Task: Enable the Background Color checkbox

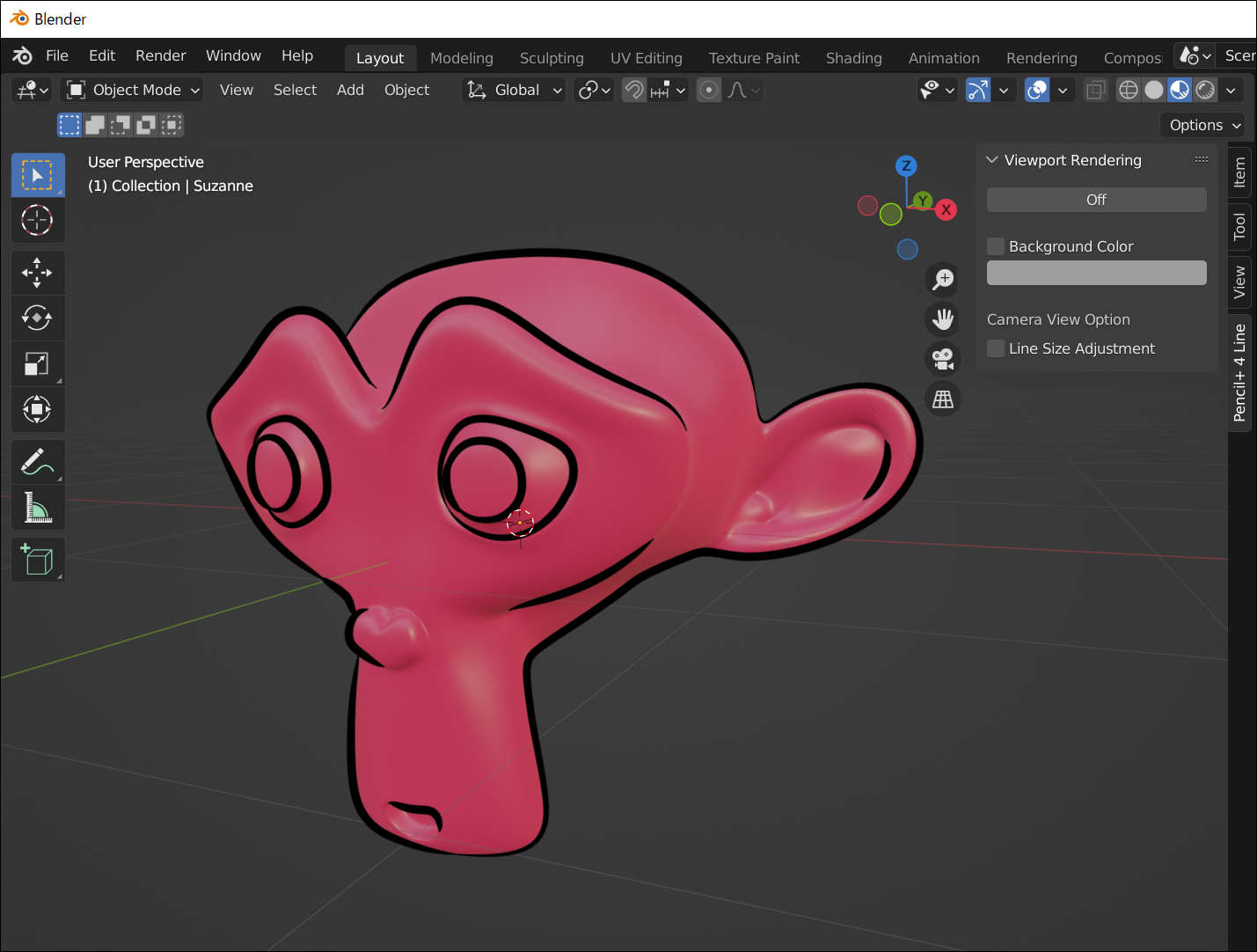Action: click(996, 246)
